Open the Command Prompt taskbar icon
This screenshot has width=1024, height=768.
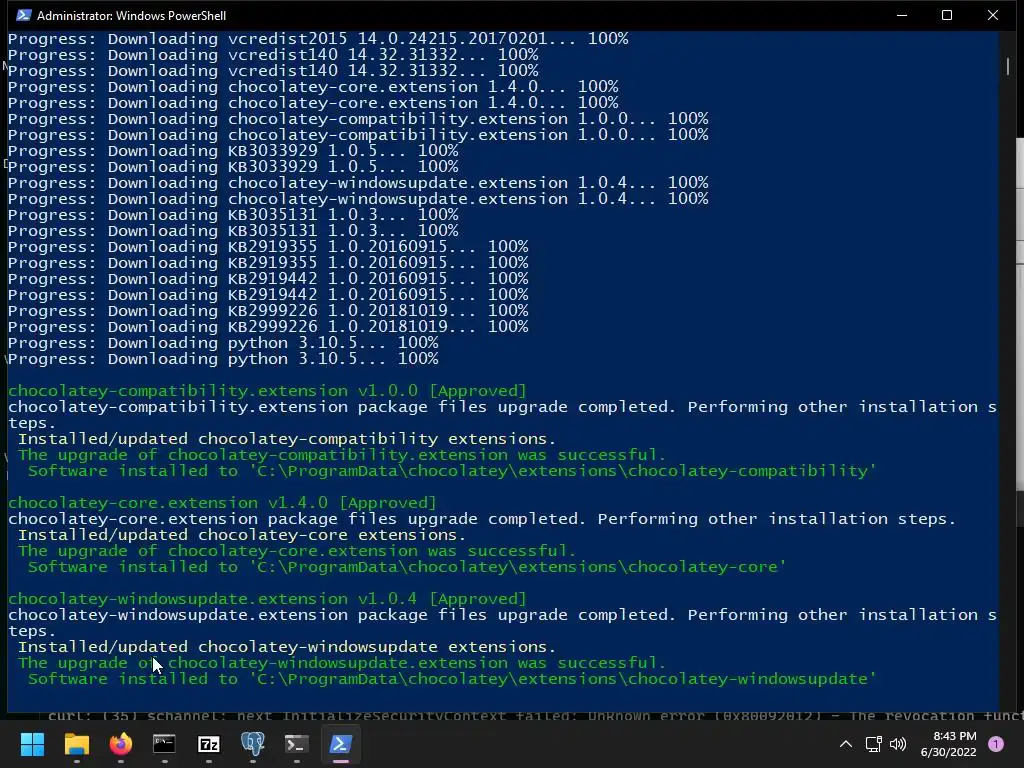click(x=164, y=744)
